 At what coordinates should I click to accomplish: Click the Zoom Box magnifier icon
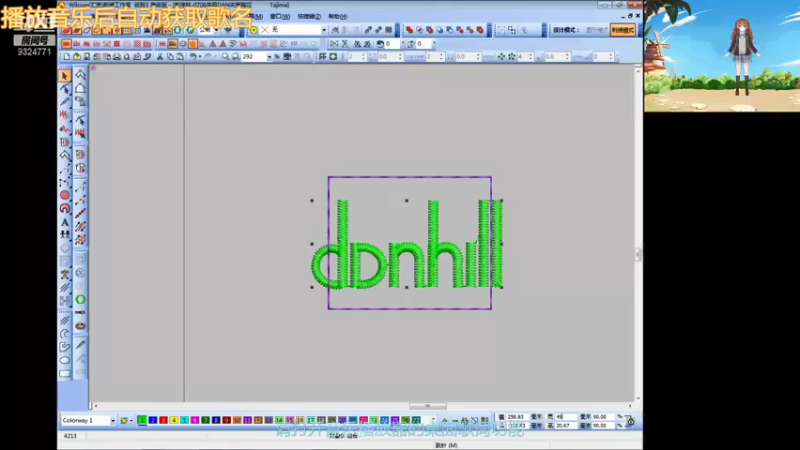(x=235, y=57)
